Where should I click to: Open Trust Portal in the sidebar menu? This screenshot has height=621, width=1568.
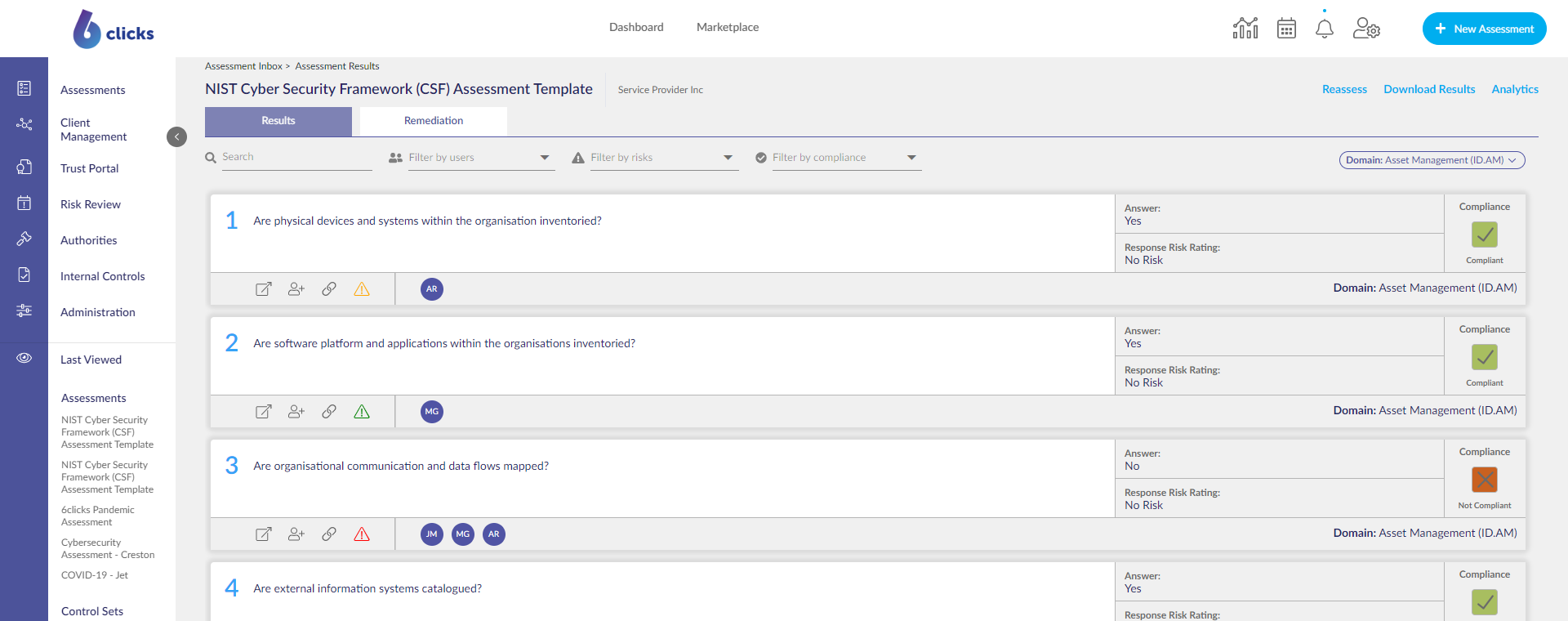(90, 168)
